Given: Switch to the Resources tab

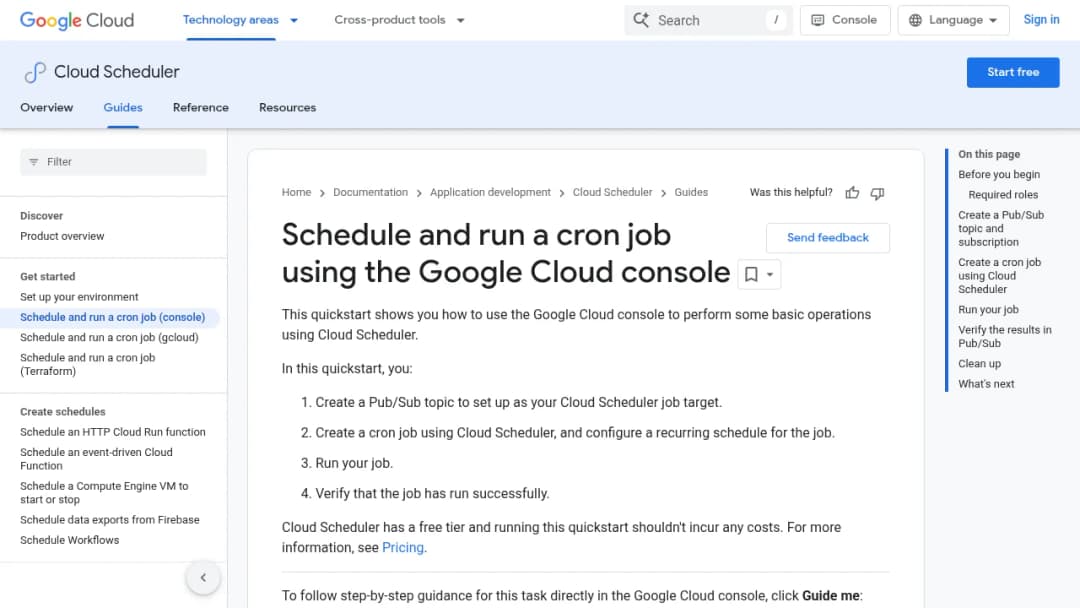Looking at the screenshot, I should click(287, 107).
